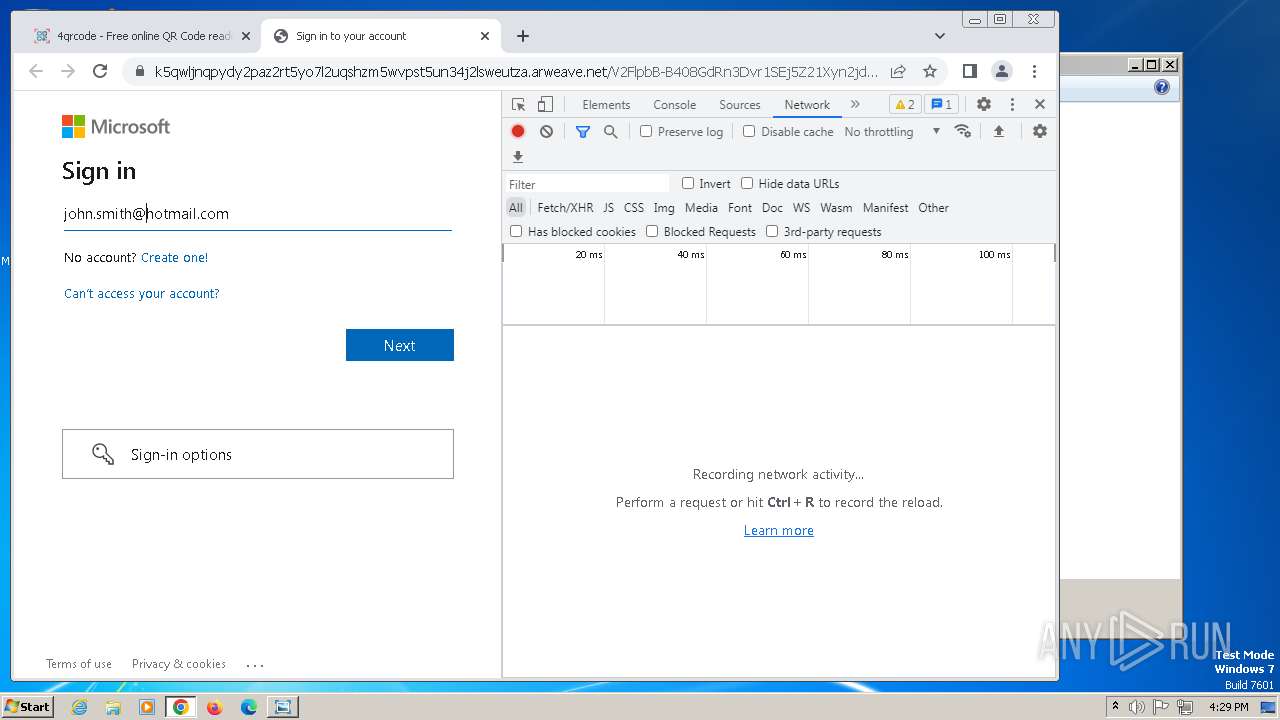The width and height of the screenshot is (1280, 720).
Task: Click the help icon in background window
Action: coord(1162,87)
